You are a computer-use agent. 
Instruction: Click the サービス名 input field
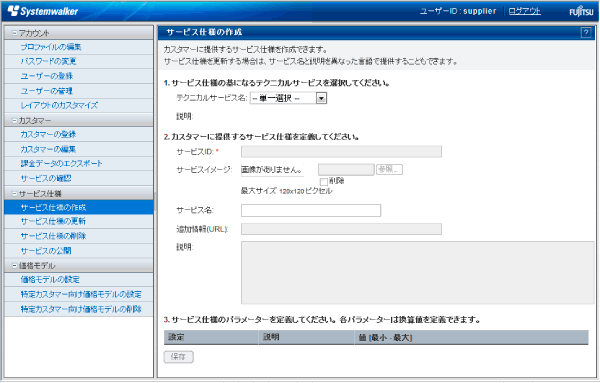coord(311,210)
